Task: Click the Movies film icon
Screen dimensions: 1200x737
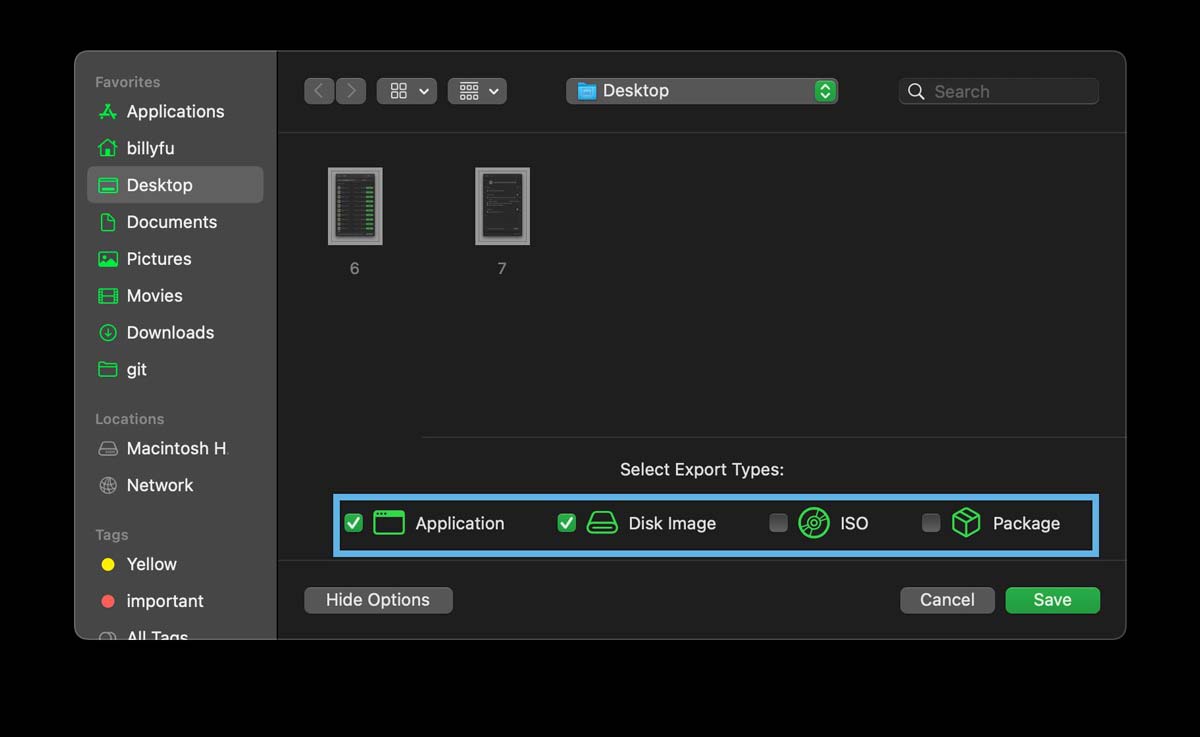Action: [x=108, y=296]
